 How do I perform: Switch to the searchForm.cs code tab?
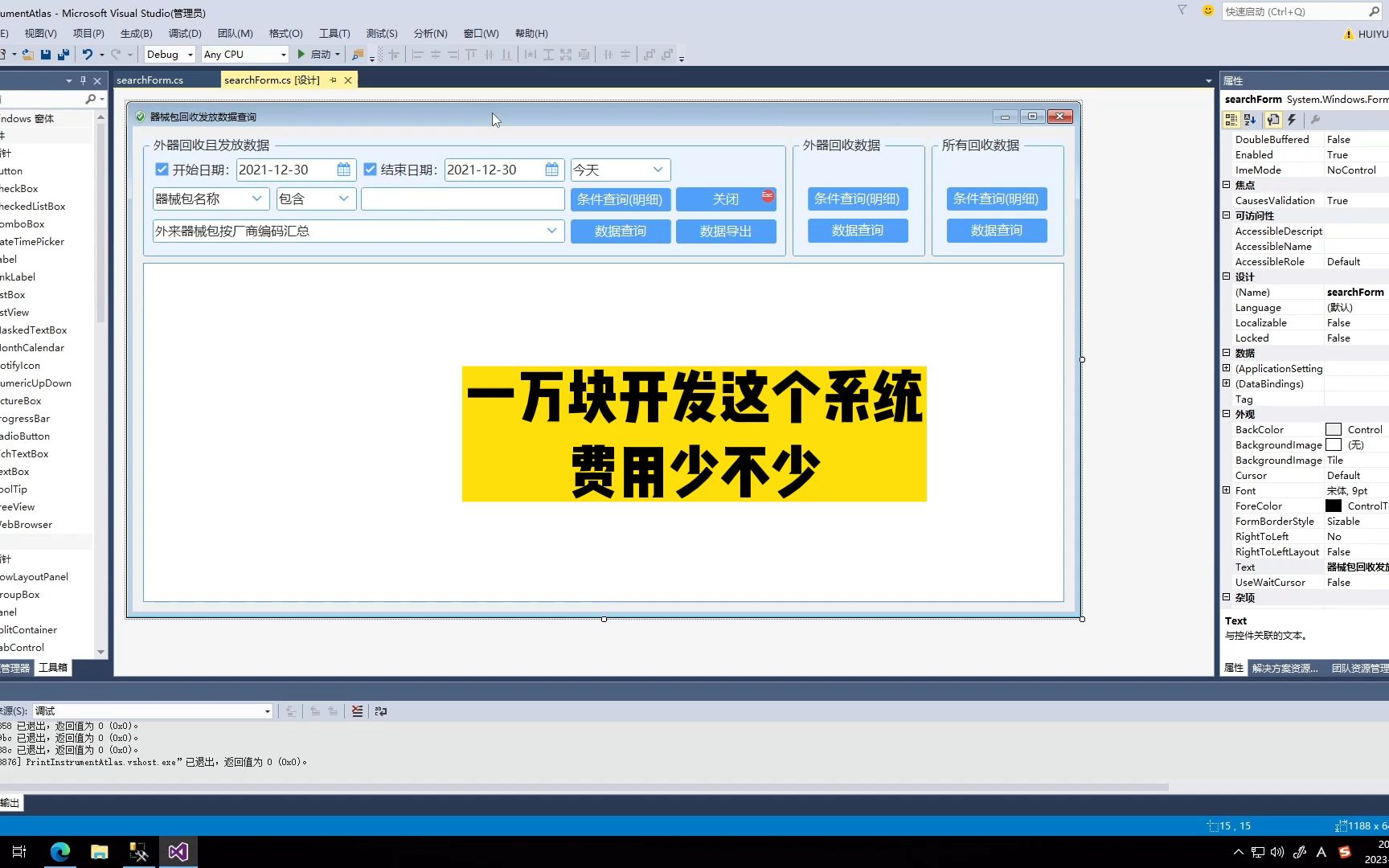tap(150, 80)
